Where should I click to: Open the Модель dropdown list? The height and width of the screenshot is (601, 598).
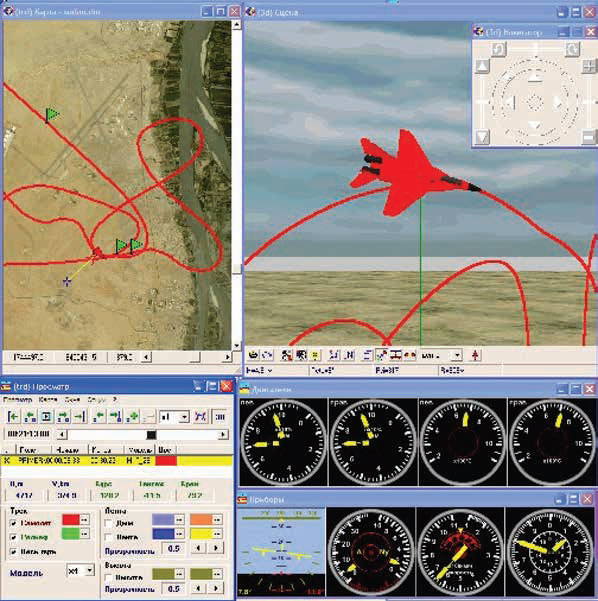(x=89, y=571)
